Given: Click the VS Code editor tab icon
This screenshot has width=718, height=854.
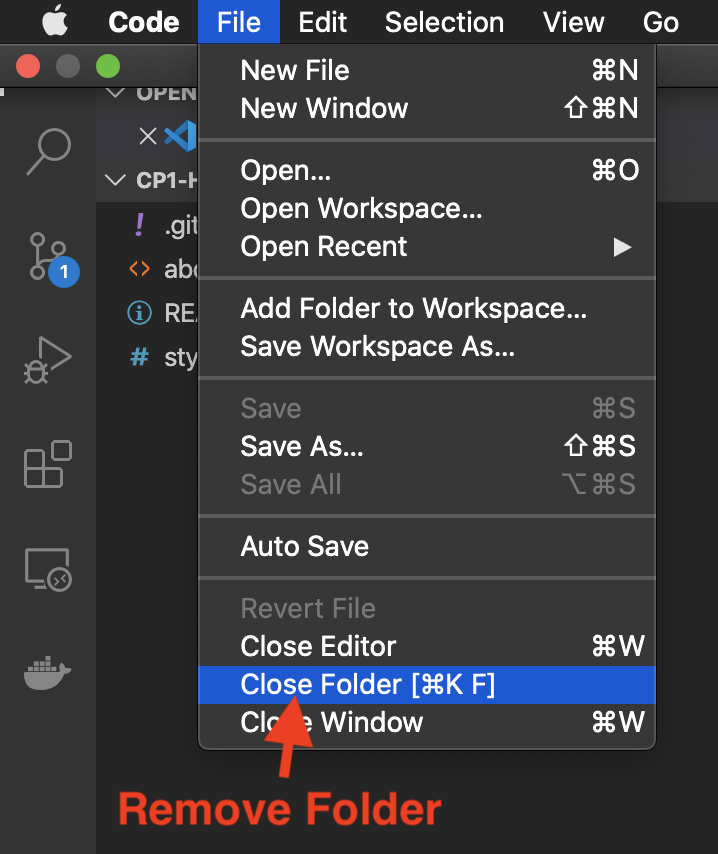Looking at the screenshot, I should [181, 136].
